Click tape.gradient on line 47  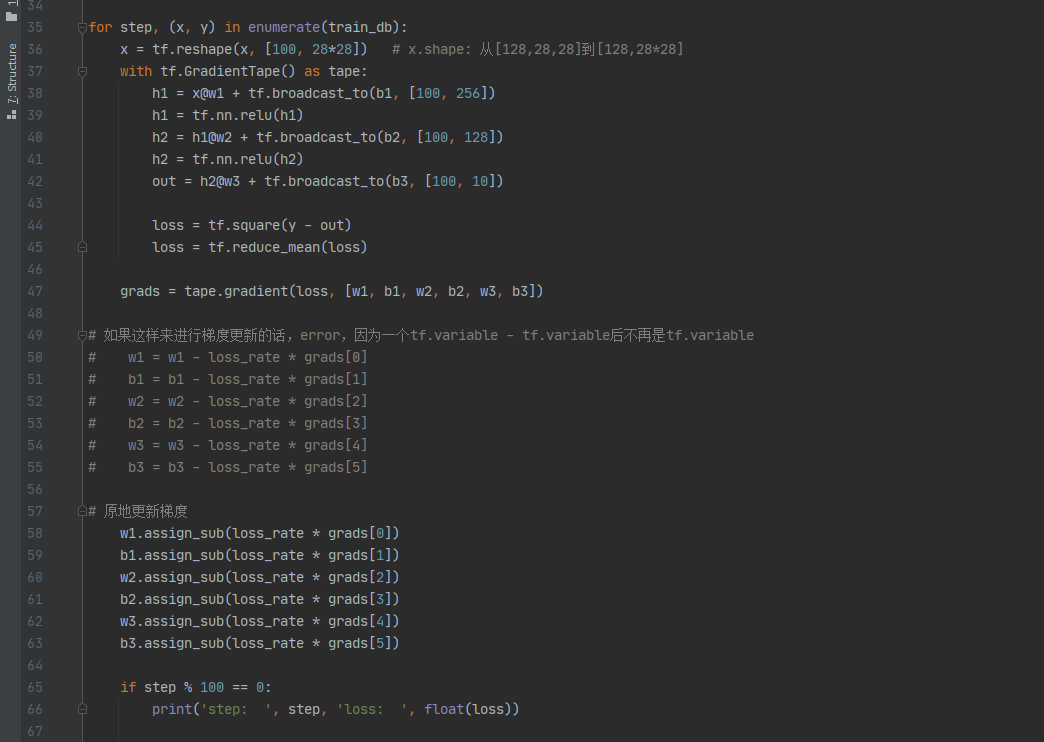tap(228, 291)
